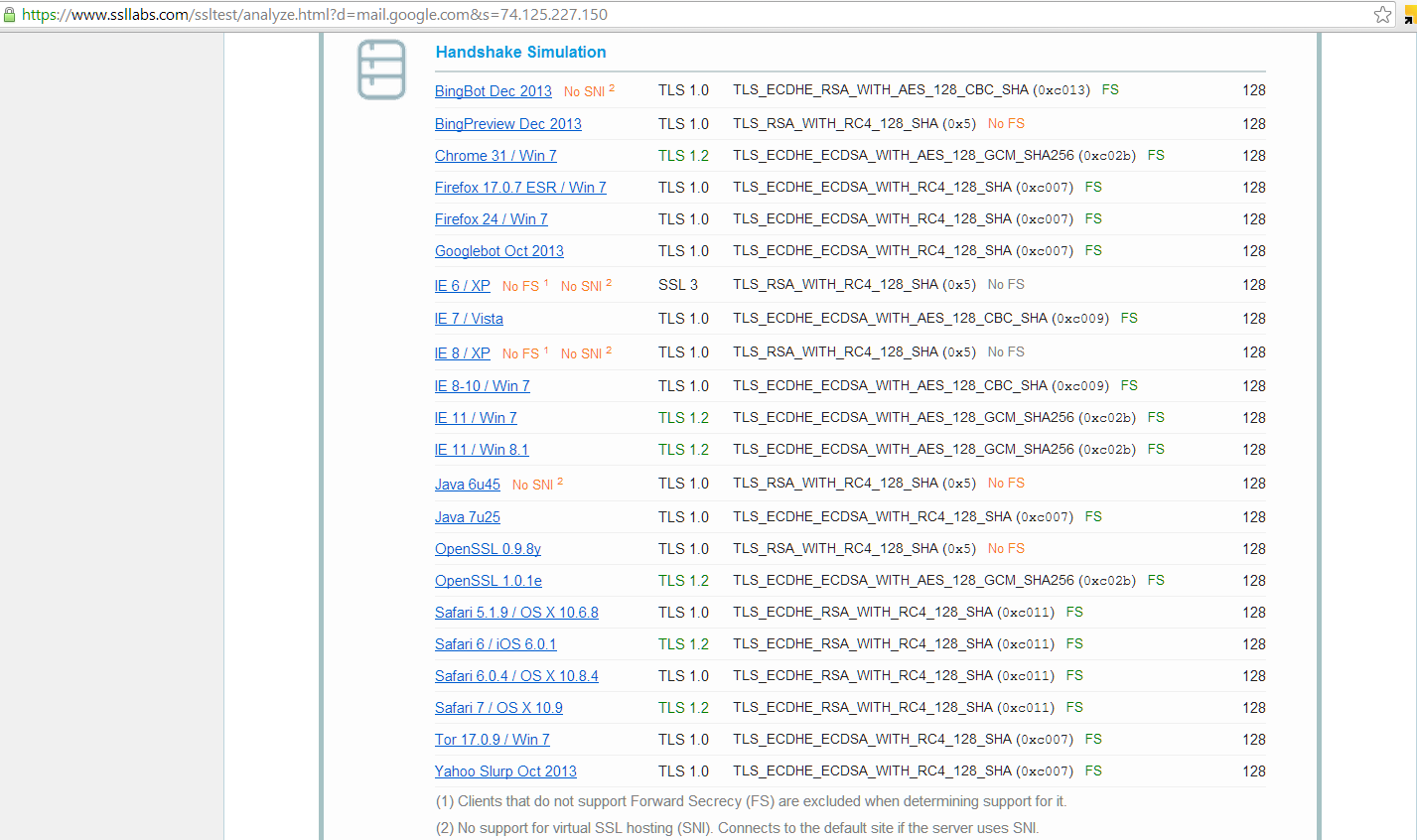Open Firefox 17.0.7 ESR / Win 7 link

click(x=520, y=188)
